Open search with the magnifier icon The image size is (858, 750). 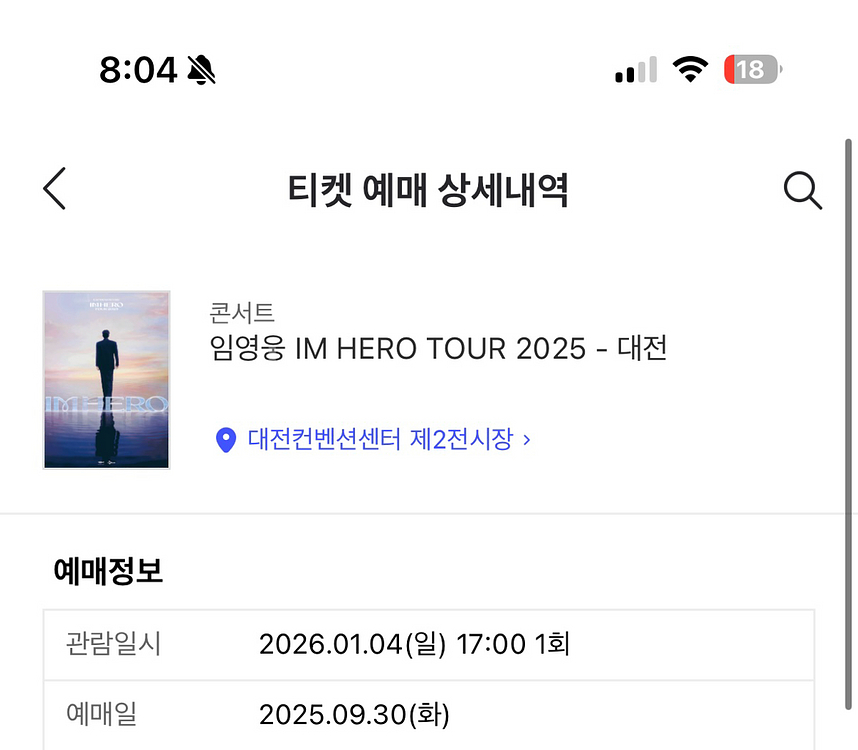tap(802, 189)
